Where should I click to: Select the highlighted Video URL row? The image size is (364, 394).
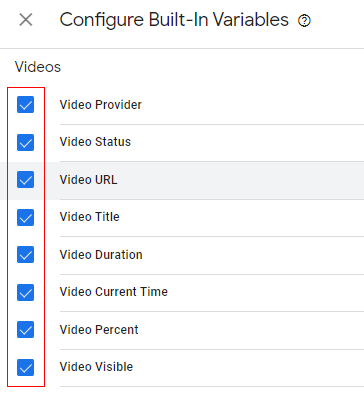point(182,181)
